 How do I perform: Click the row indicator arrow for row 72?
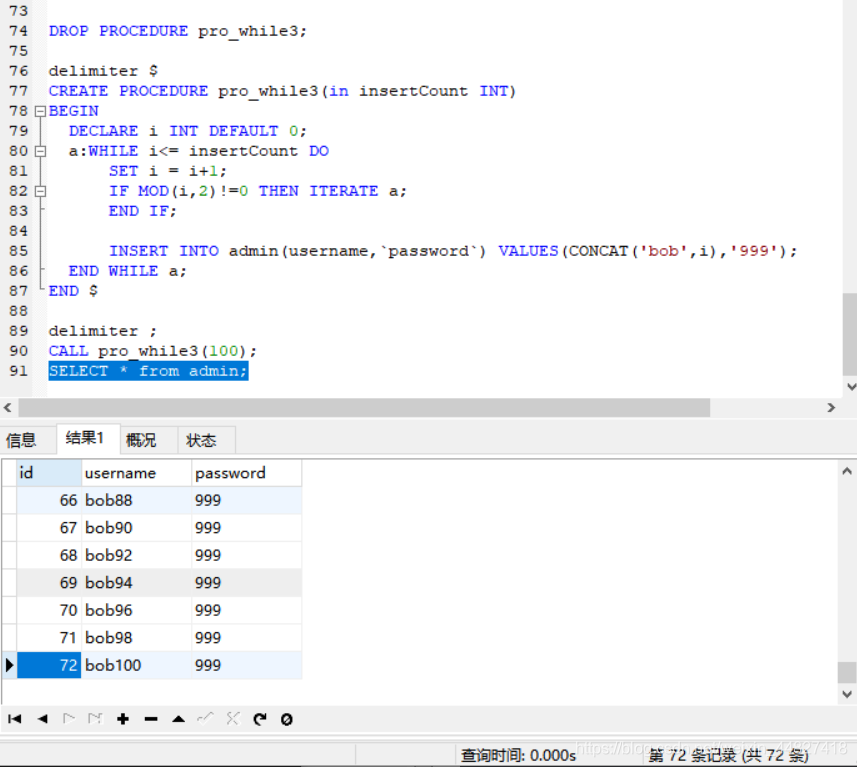point(9,665)
